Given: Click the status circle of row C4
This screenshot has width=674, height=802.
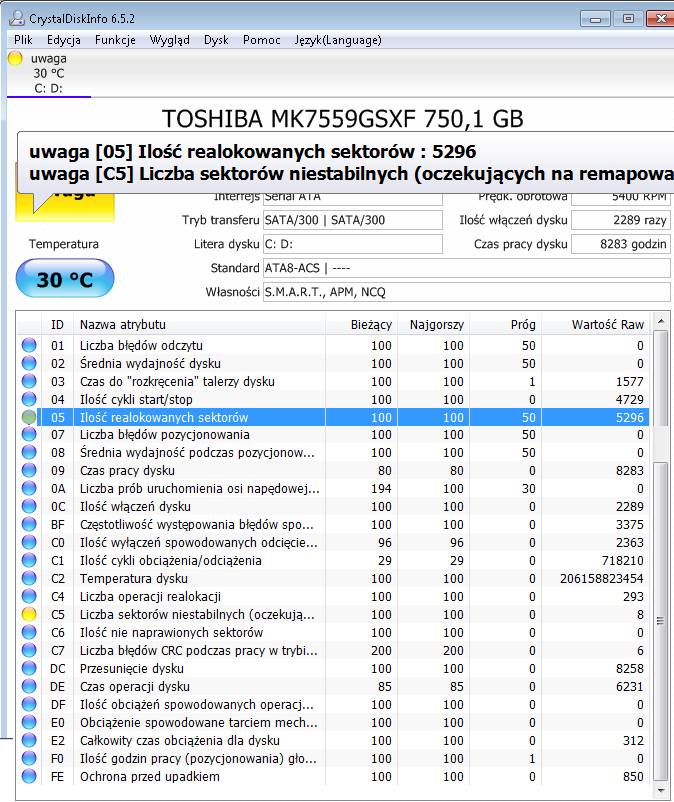Looking at the screenshot, I should 29,596.
